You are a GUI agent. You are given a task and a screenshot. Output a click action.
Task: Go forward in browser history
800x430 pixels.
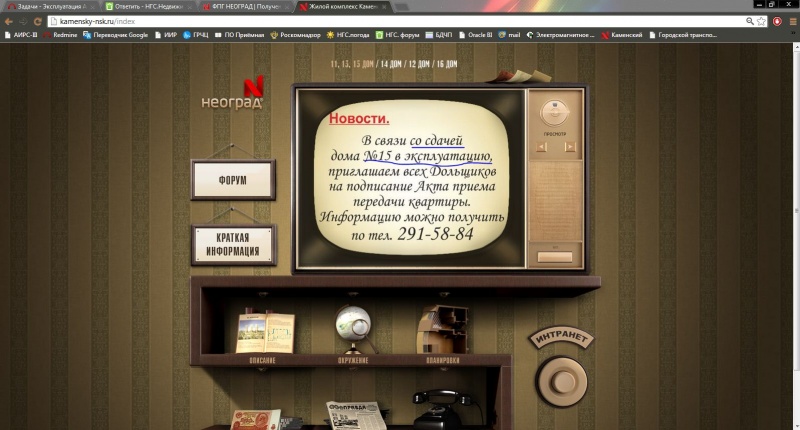23,21
